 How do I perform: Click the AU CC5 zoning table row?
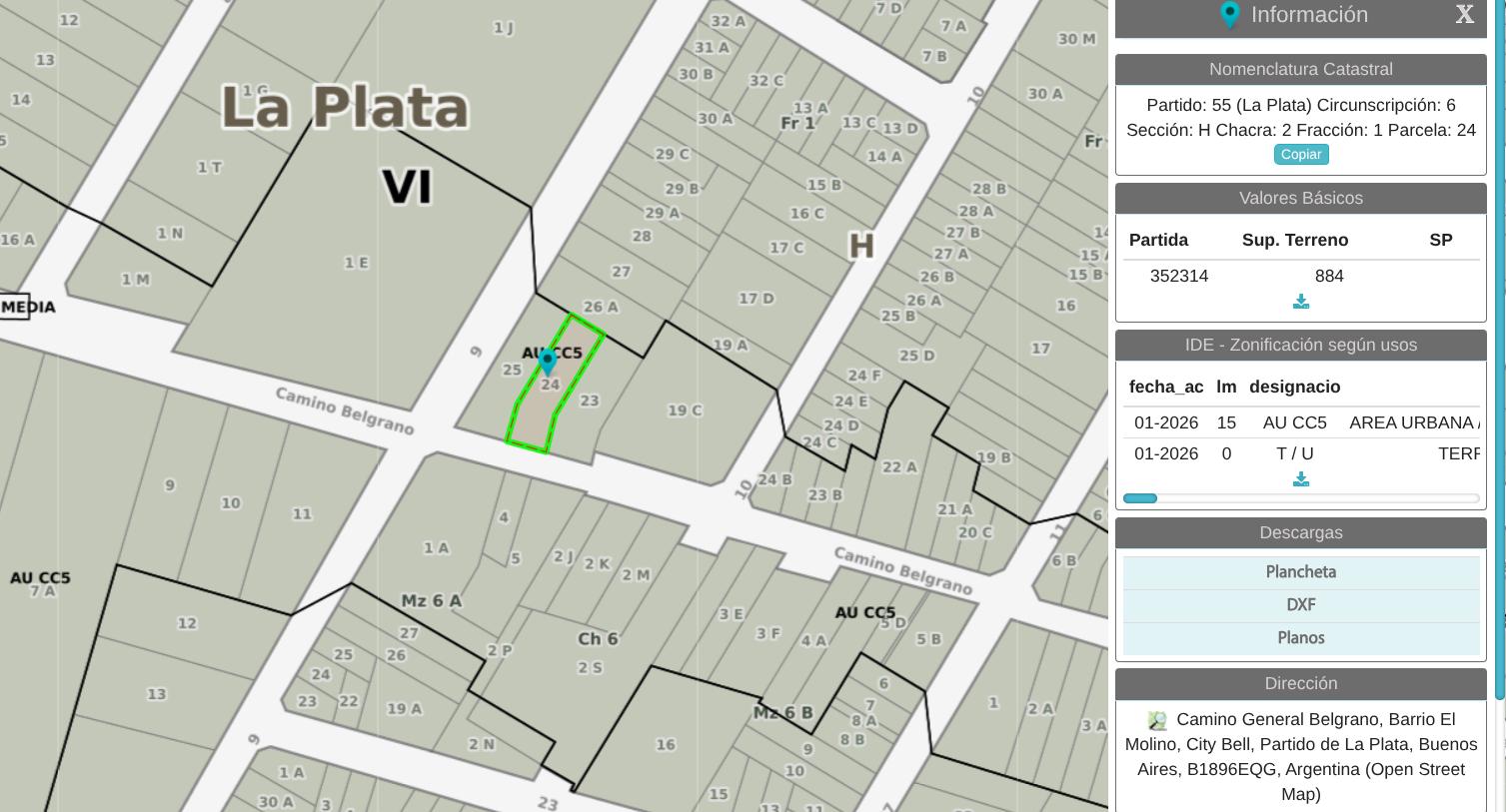pyautogui.click(x=1301, y=422)
